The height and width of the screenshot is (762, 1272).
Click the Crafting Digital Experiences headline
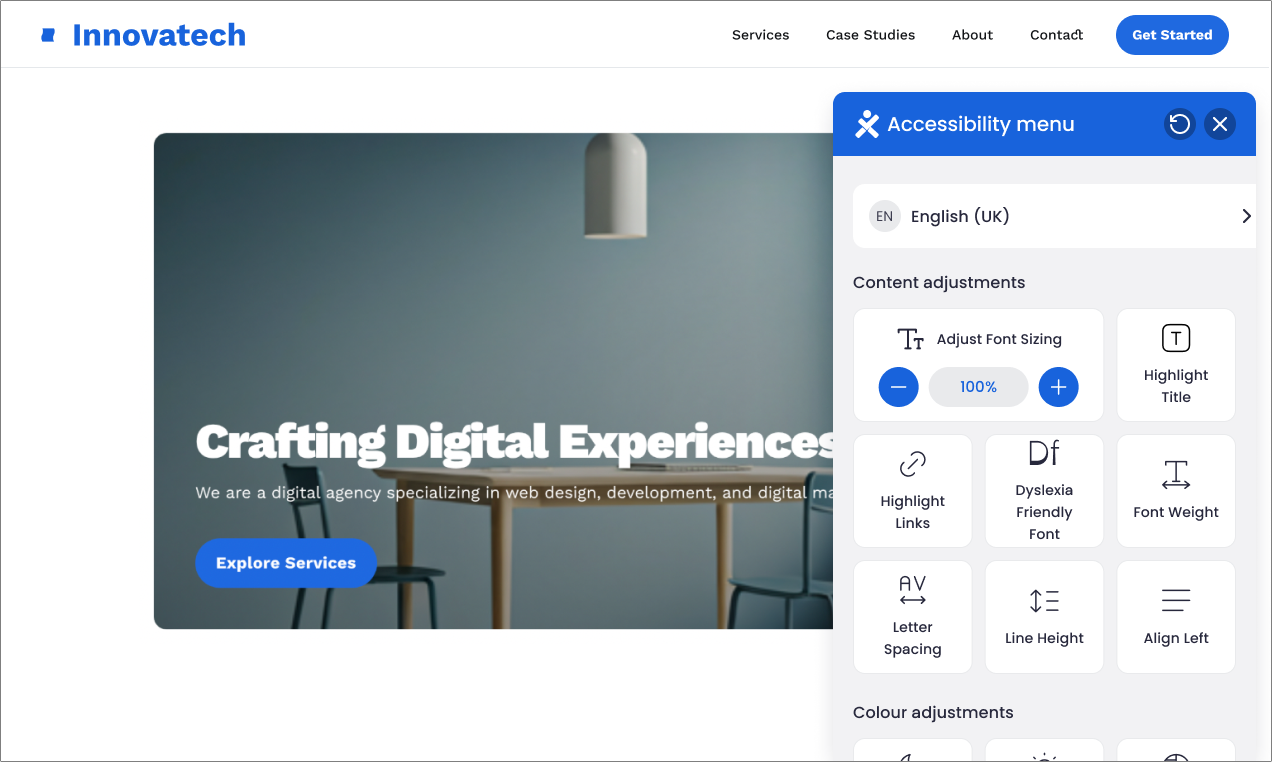coord(514,442)
